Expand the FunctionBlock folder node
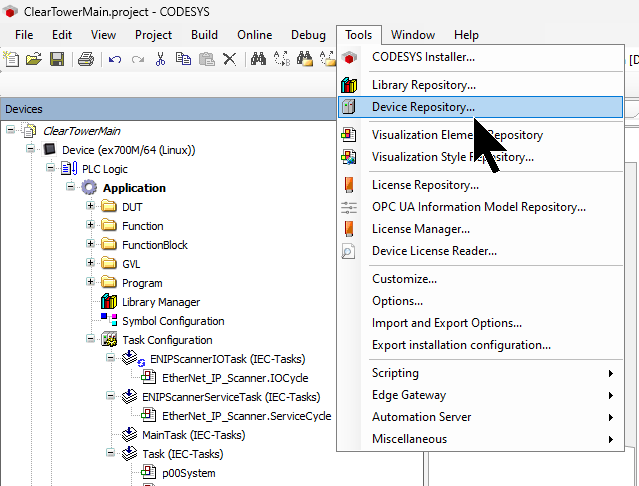Viewport: 639px width, 486px height. tap(91, 245)
